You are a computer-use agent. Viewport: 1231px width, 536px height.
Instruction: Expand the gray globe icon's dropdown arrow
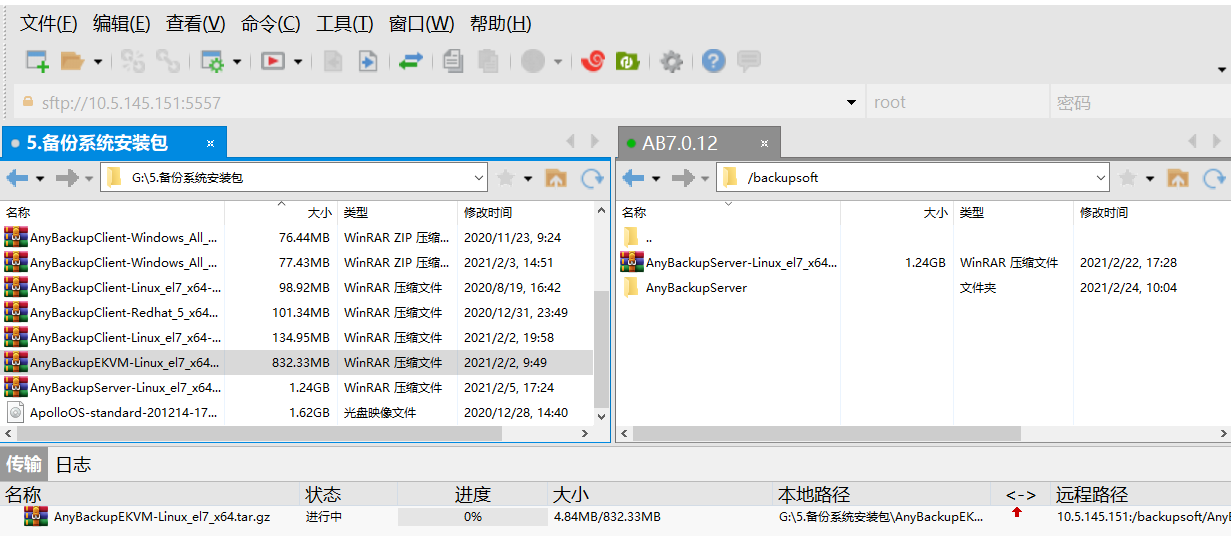[x=558, y=62]
